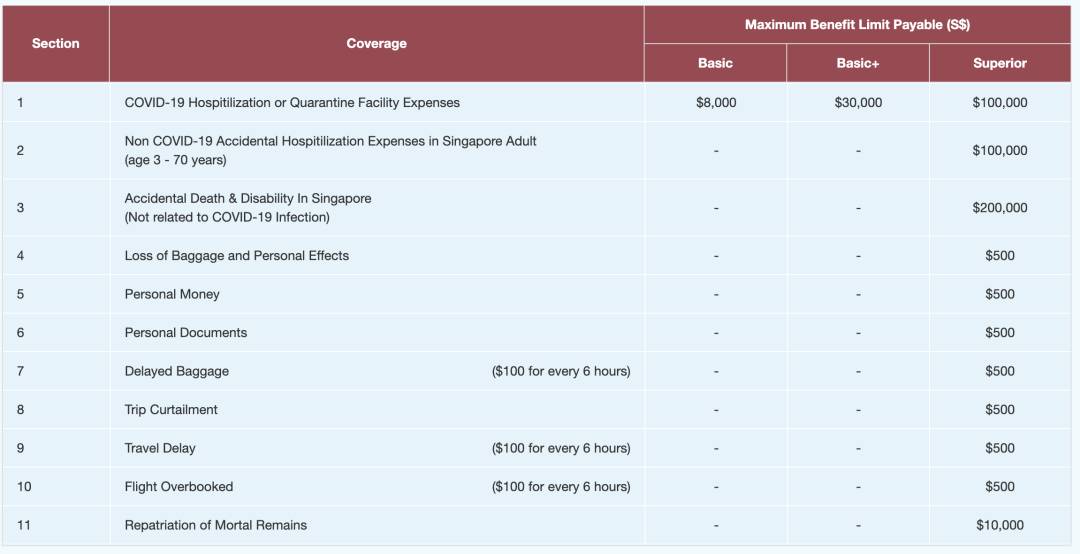Click the Personal Money coverage row
Screen dimensions: 1080x554
coord(172,294)
